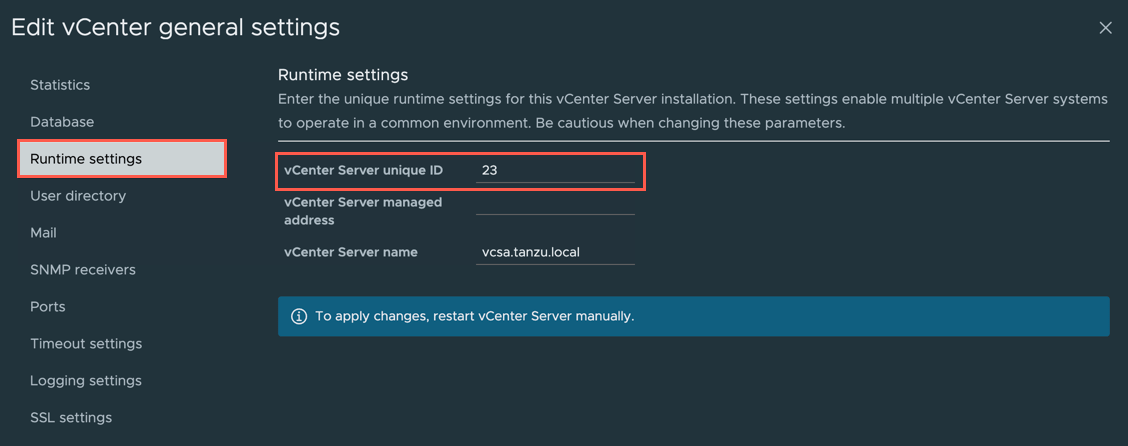1128x446 pixels.
Task: Open the Mail settings section
Action: click(43, 233)
